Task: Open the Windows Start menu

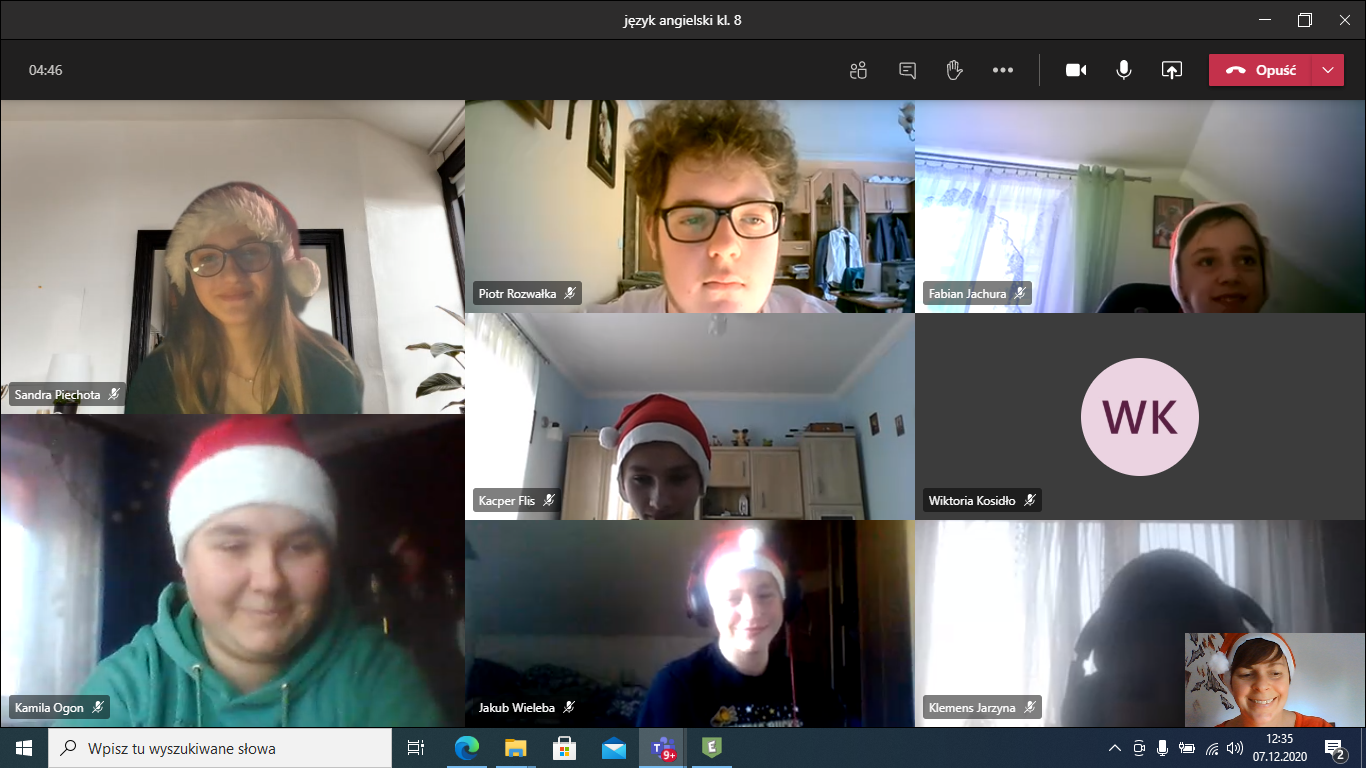Action: coord(24,748)
